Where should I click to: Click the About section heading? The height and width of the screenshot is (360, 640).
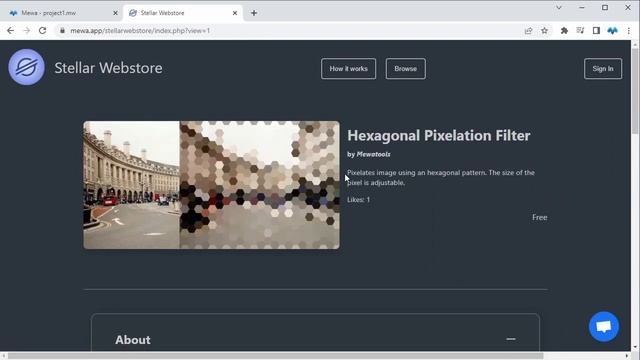coord(133,340)
